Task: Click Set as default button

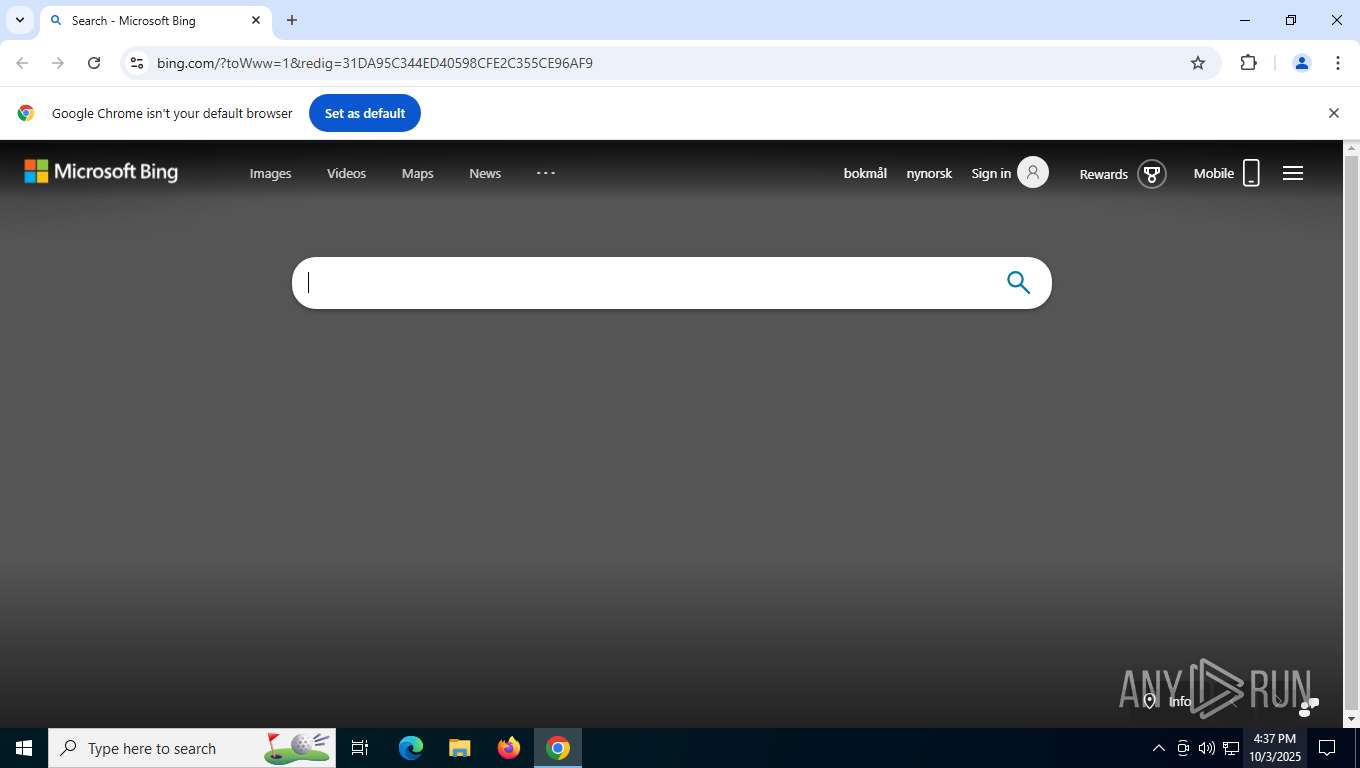Action: [365, 113]
